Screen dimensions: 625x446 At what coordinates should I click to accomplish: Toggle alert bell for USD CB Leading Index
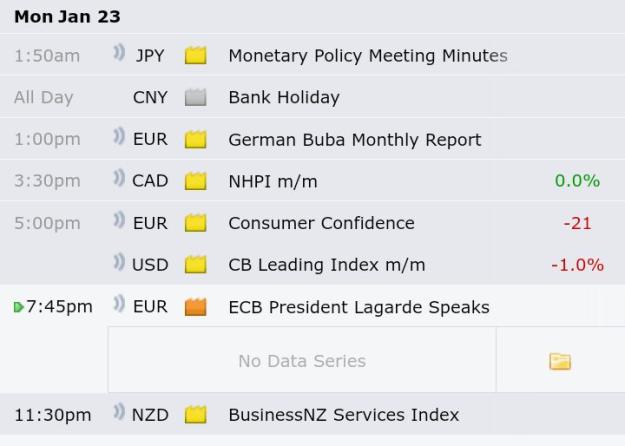coord(119,262)
